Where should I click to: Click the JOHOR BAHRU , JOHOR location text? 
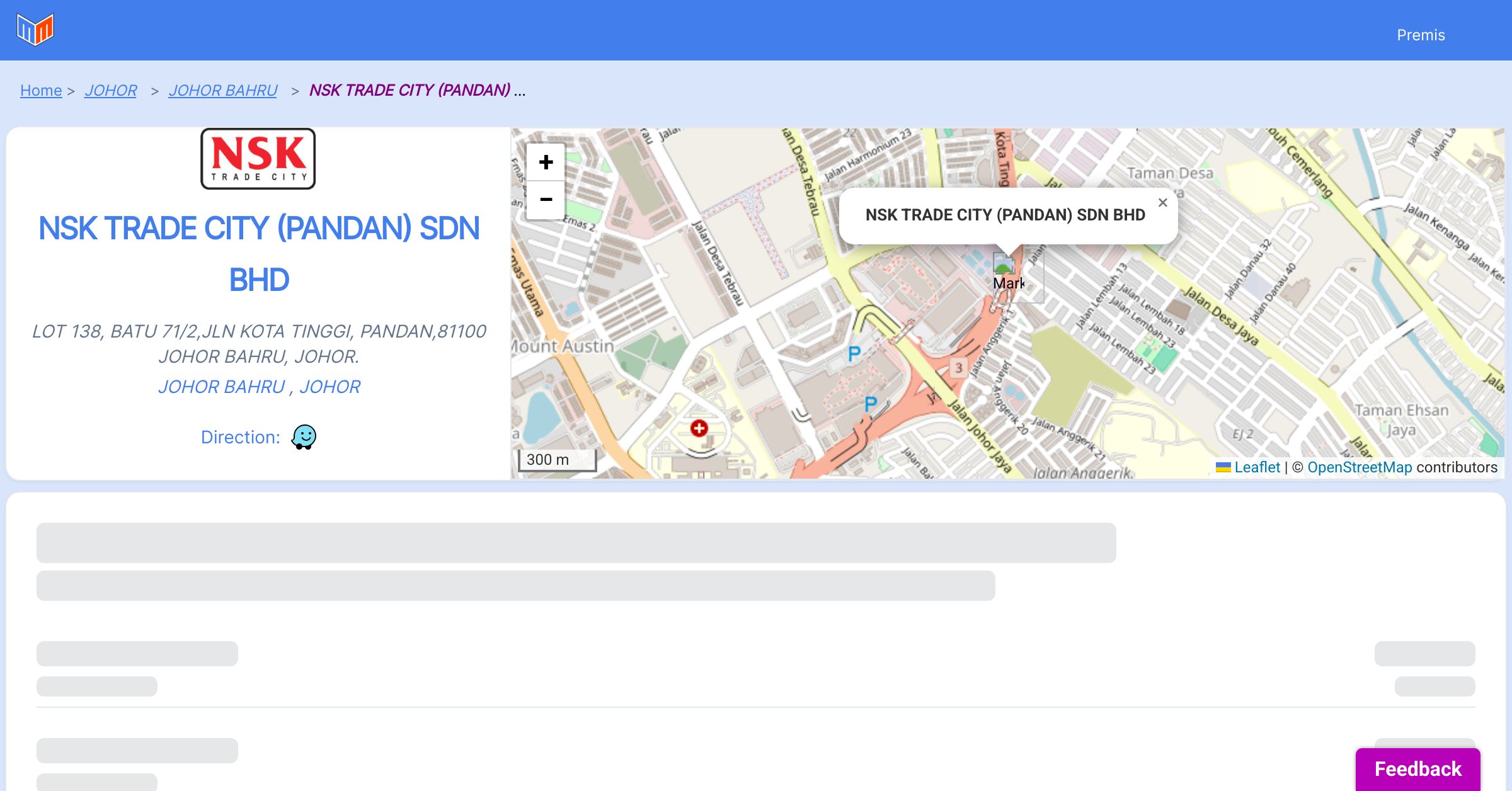point(259,387)
